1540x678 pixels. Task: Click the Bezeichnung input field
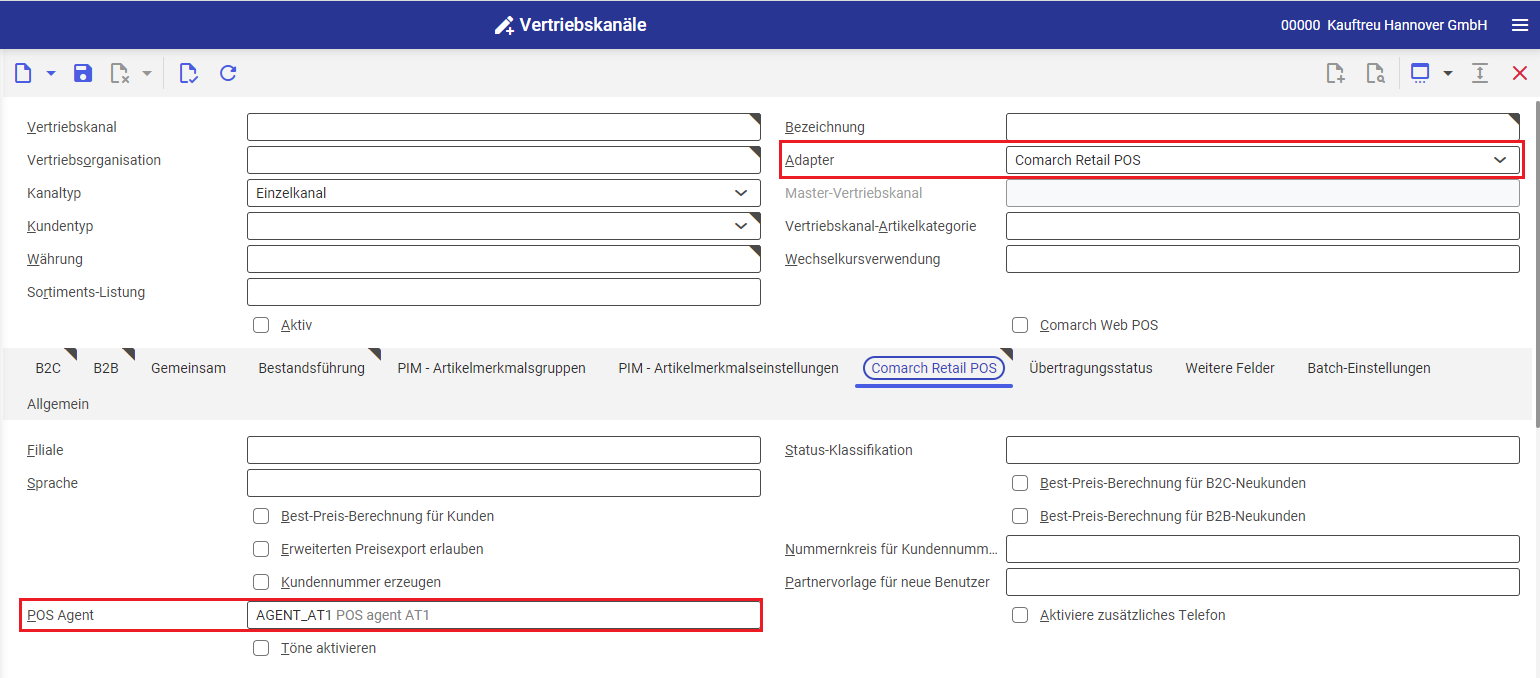[x=1263, y=127]
